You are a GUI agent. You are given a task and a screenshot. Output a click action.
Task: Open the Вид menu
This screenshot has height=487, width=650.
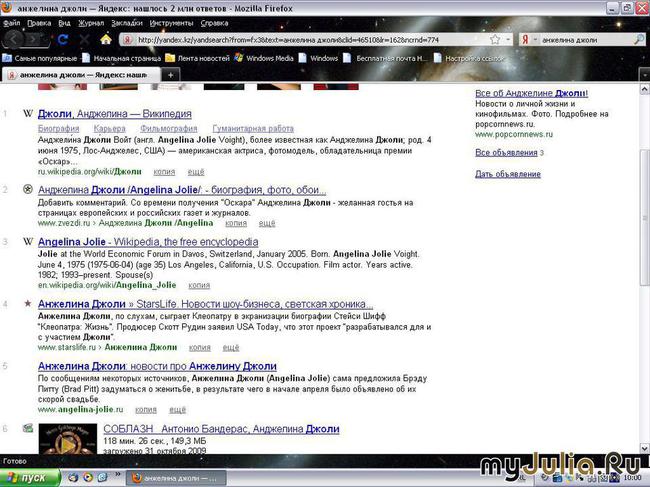[64, 23]
